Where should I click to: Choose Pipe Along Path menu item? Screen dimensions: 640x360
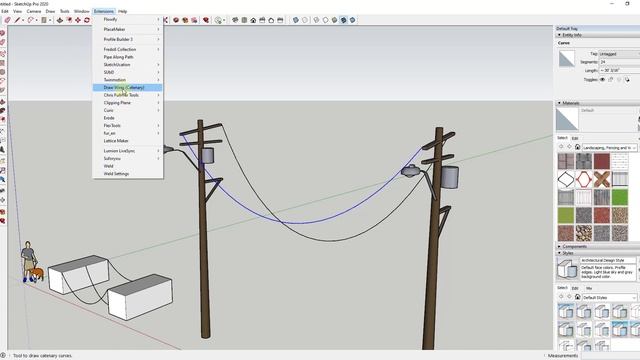[128, 57]
